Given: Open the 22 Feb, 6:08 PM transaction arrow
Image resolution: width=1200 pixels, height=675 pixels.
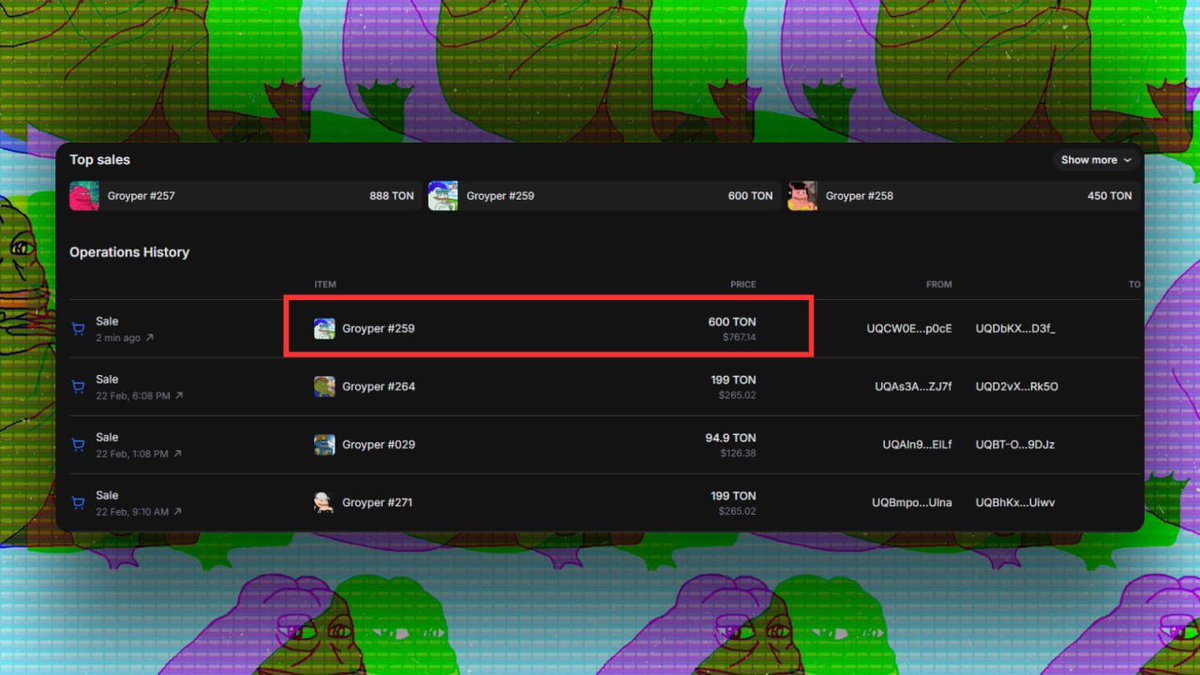Looking at the screenshot, I should tap(180, 396).
